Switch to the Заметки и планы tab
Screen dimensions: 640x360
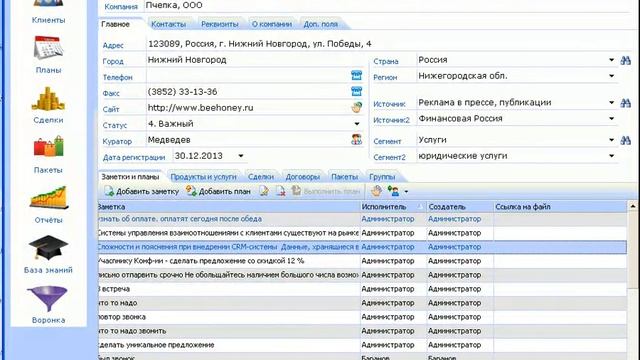(130, 177)
